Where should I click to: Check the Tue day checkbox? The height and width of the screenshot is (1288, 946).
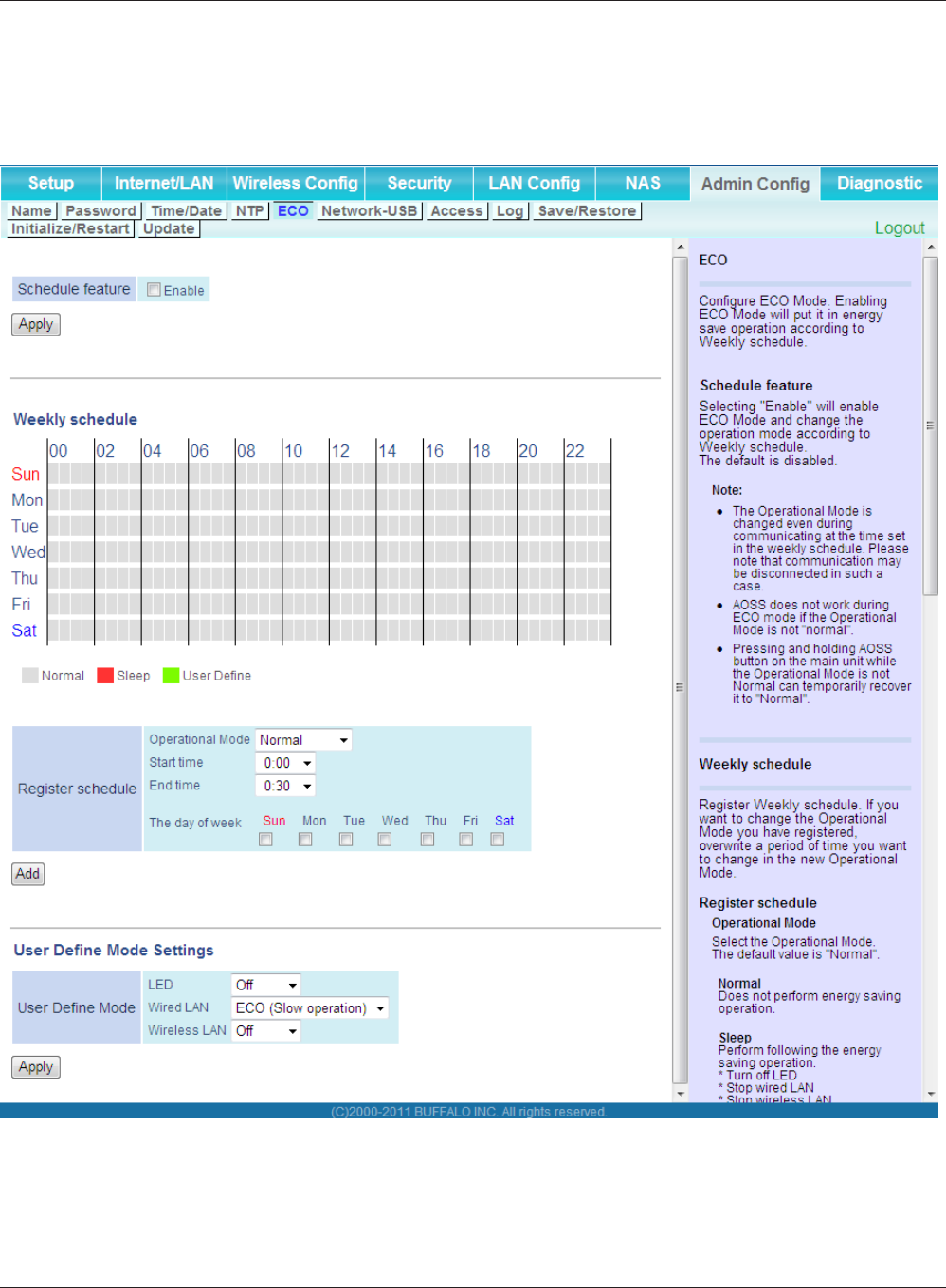(346, 840)
